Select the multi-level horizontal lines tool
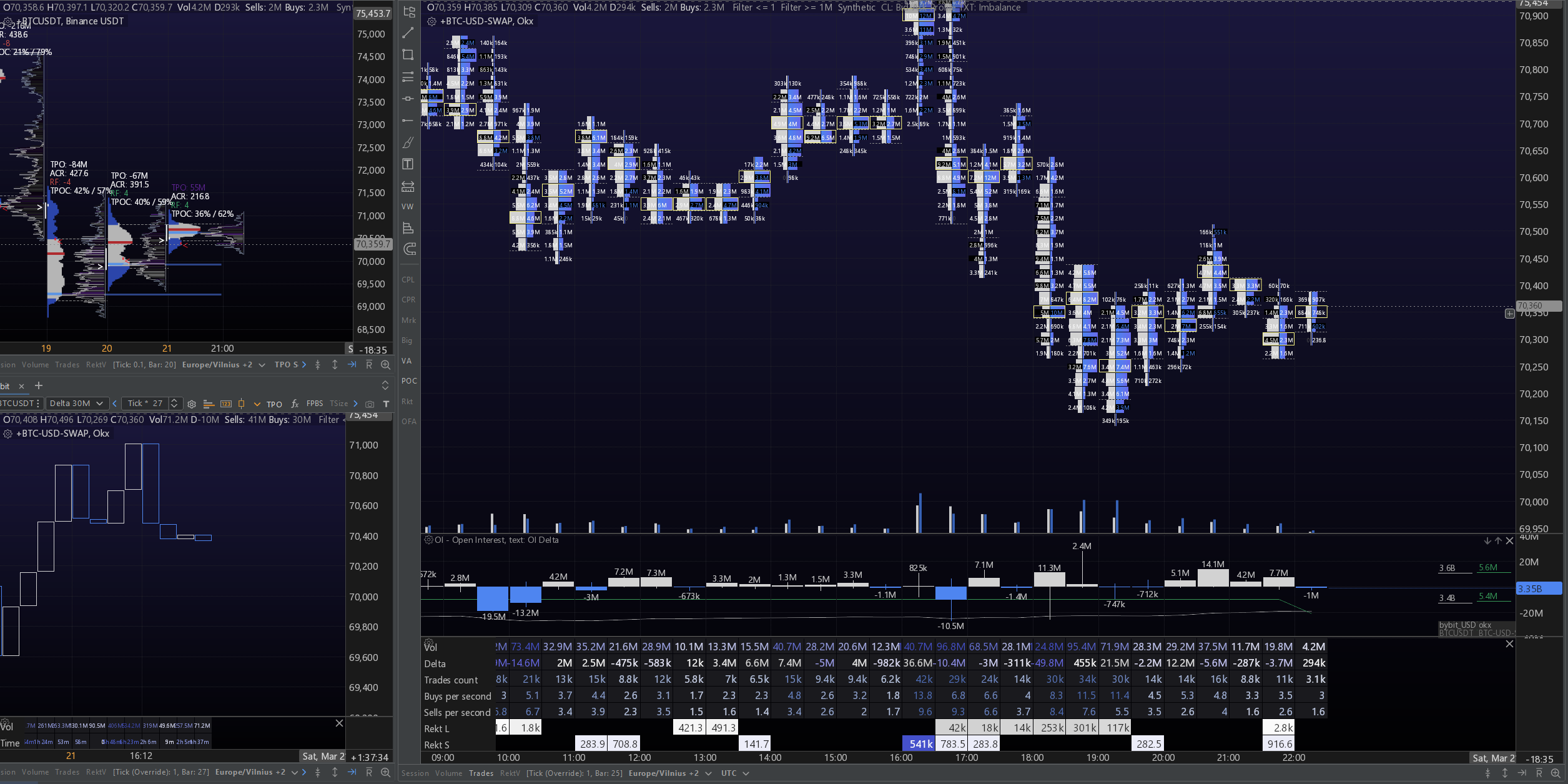This screenshot has width=1568, height=784. point(408,77)
